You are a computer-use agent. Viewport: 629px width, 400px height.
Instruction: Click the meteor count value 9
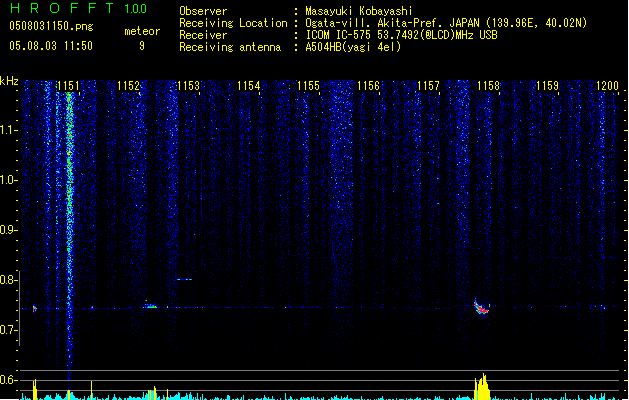click(142, 46)
